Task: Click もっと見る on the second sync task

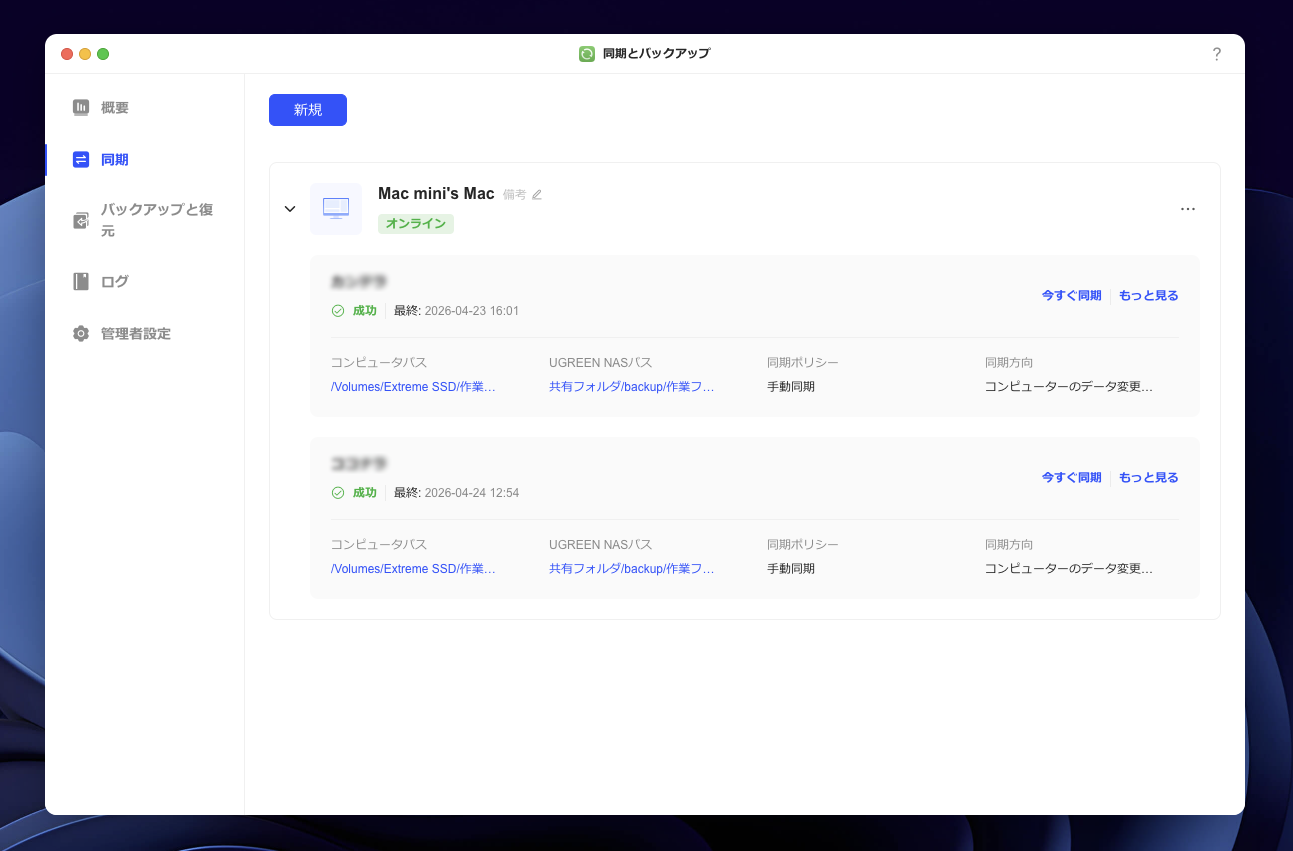Action: 1148,477
